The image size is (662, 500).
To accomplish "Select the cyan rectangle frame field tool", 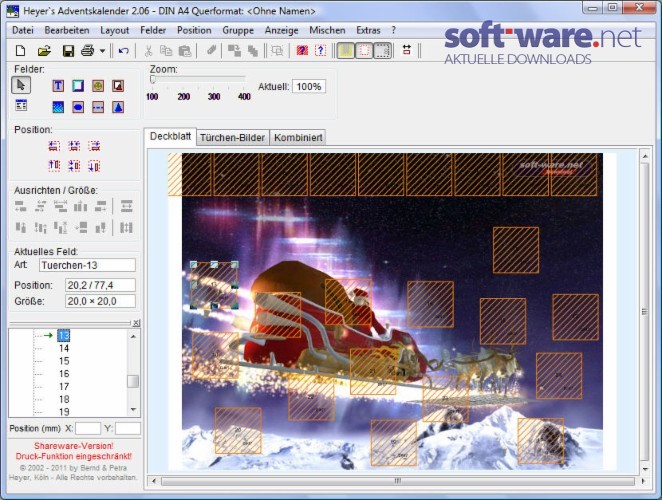I will coord(78,86).
